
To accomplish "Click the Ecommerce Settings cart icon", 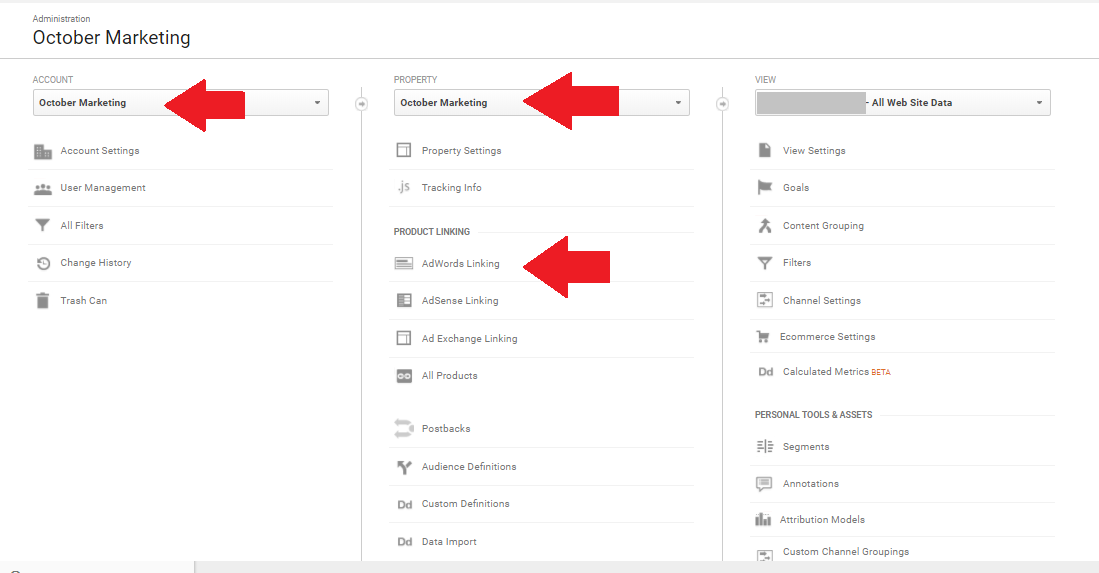I will click(763, 337).
